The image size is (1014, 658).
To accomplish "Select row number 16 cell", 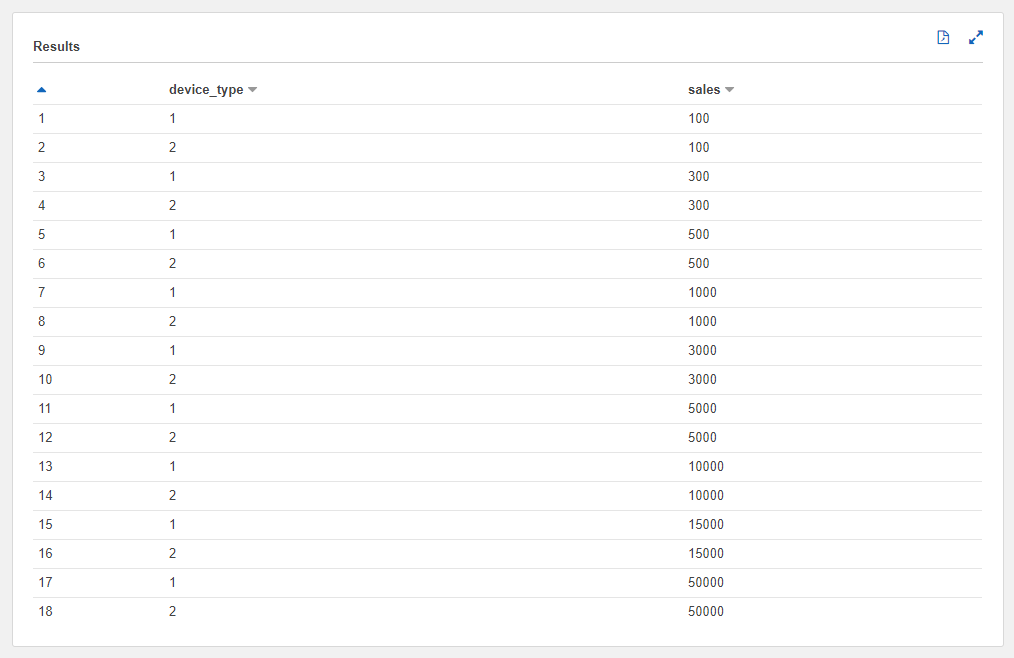I will (x=45, y=553).
